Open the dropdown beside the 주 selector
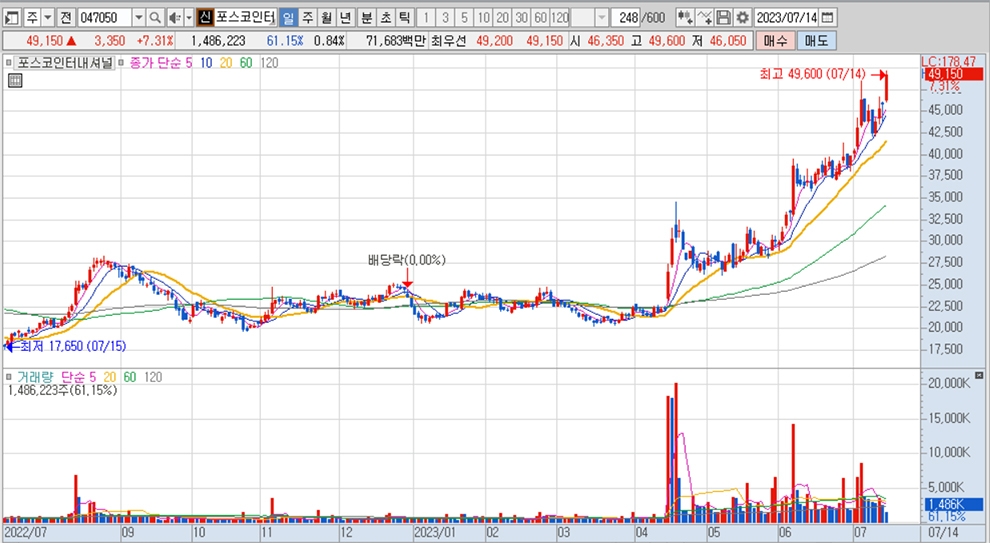This screenshot has width=990, height=543. [x=47, y=17]
